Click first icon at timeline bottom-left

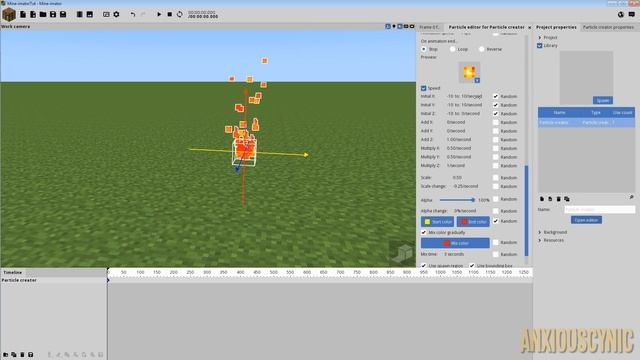[x=5, y=355]
